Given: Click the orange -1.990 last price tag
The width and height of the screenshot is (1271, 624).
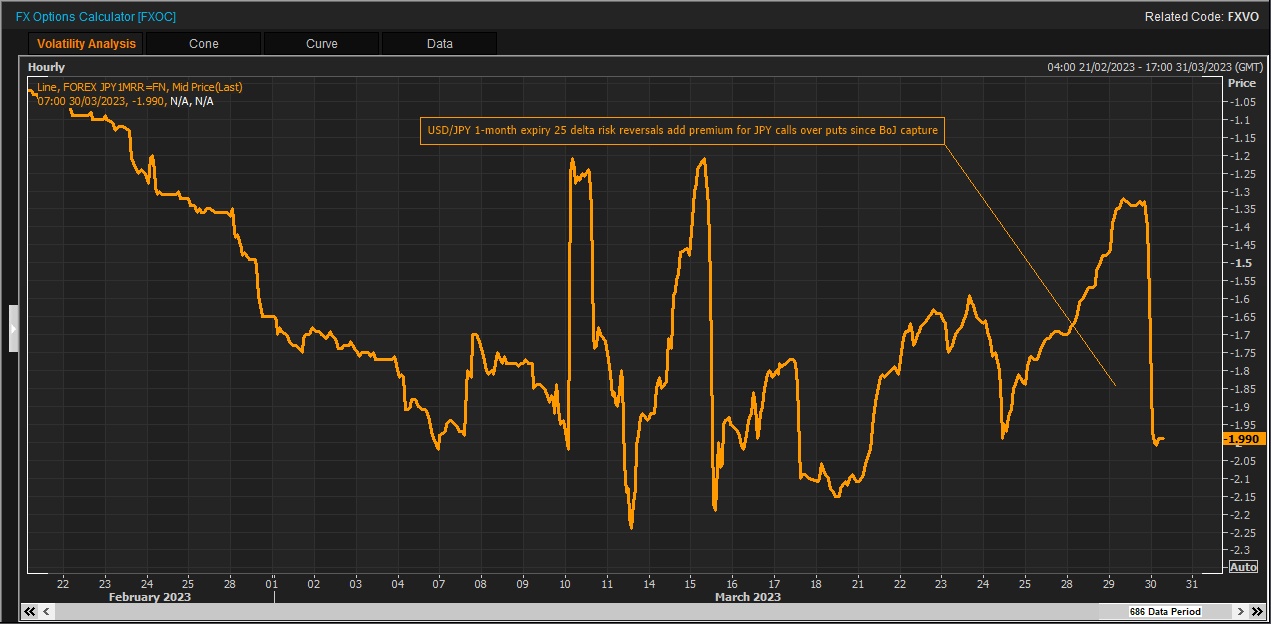Looking at the screenshot, I should (1243, 439).
